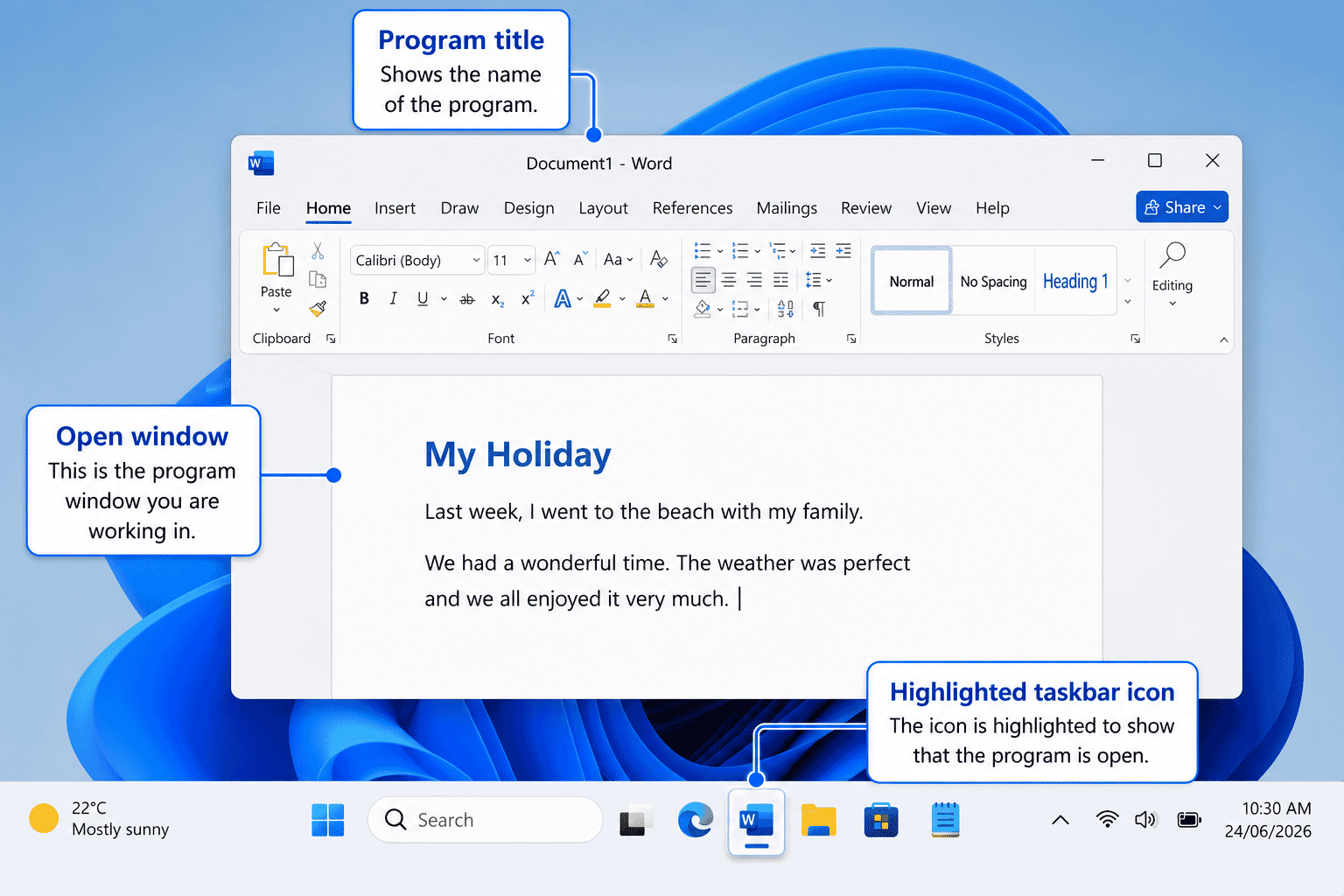Viewport: 1344px width, 896px height.
Task: Apply yellow text highlight color
Action: 602,299
